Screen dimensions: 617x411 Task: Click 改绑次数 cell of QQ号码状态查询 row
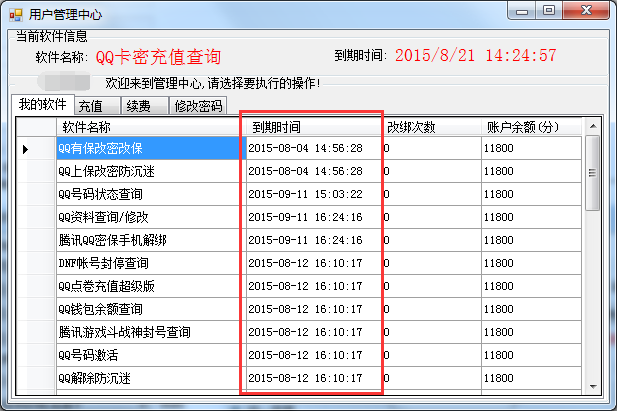click(x=431, y=194)
